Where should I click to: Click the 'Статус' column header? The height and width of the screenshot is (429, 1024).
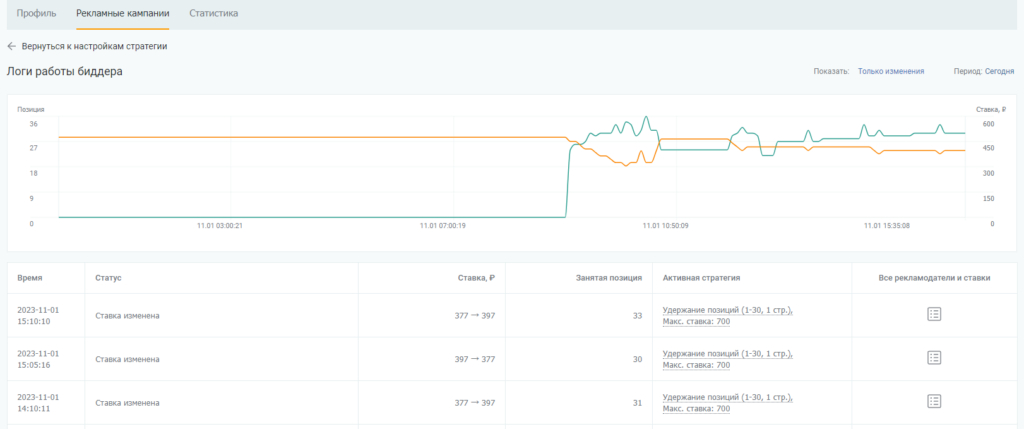click(x=108, y=278)
